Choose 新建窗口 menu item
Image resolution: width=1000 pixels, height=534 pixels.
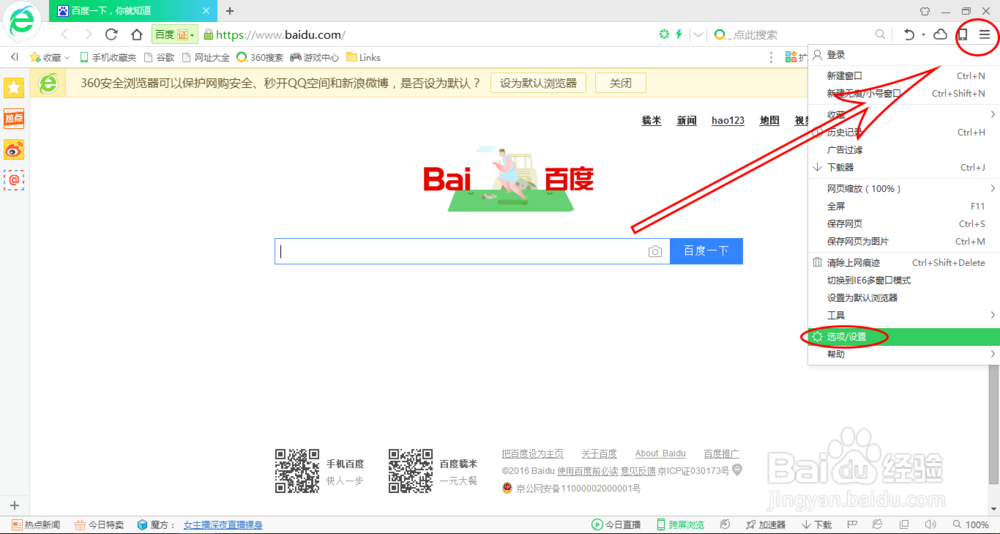point(903,76)
